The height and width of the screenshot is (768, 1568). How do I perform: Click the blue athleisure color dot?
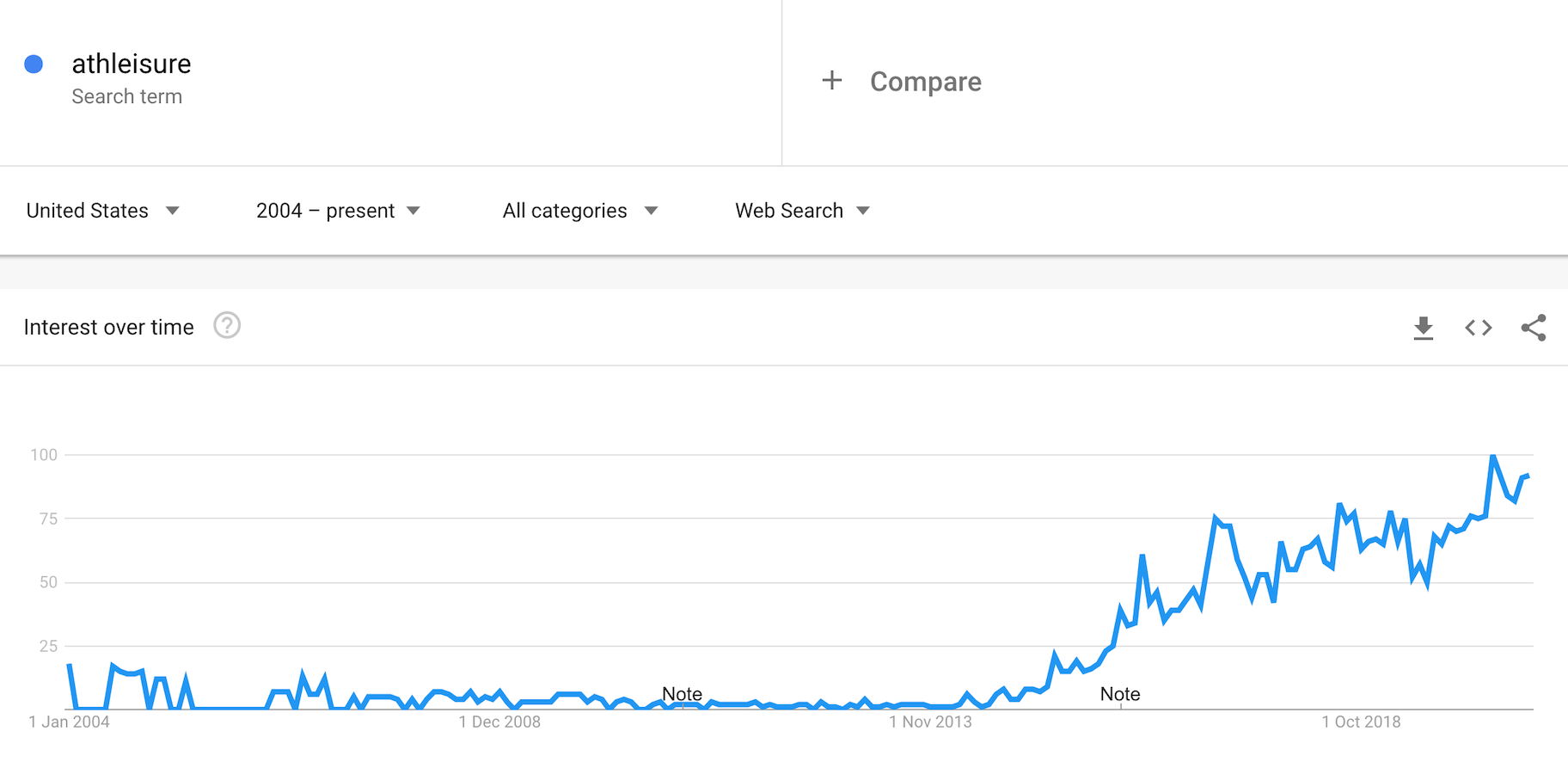point(34,65)
